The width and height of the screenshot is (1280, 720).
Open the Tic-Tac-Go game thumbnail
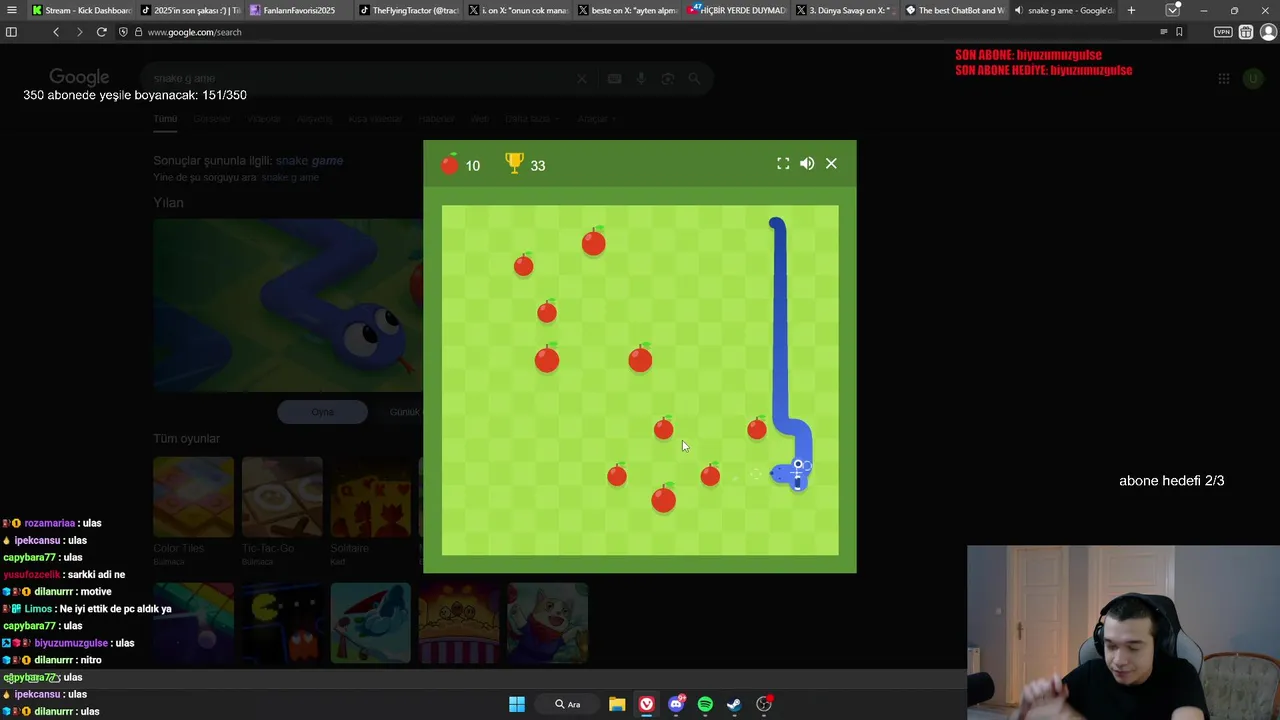(282, 497)
